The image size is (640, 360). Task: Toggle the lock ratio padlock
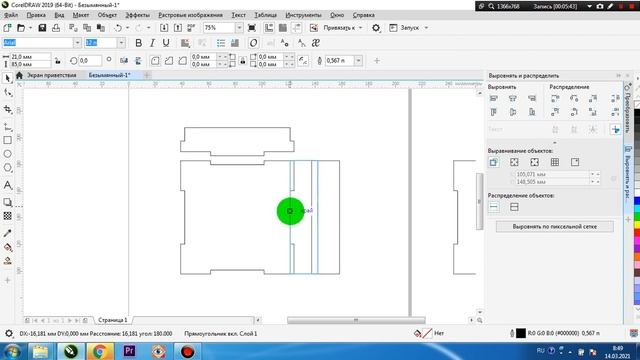tap(58, 61)
